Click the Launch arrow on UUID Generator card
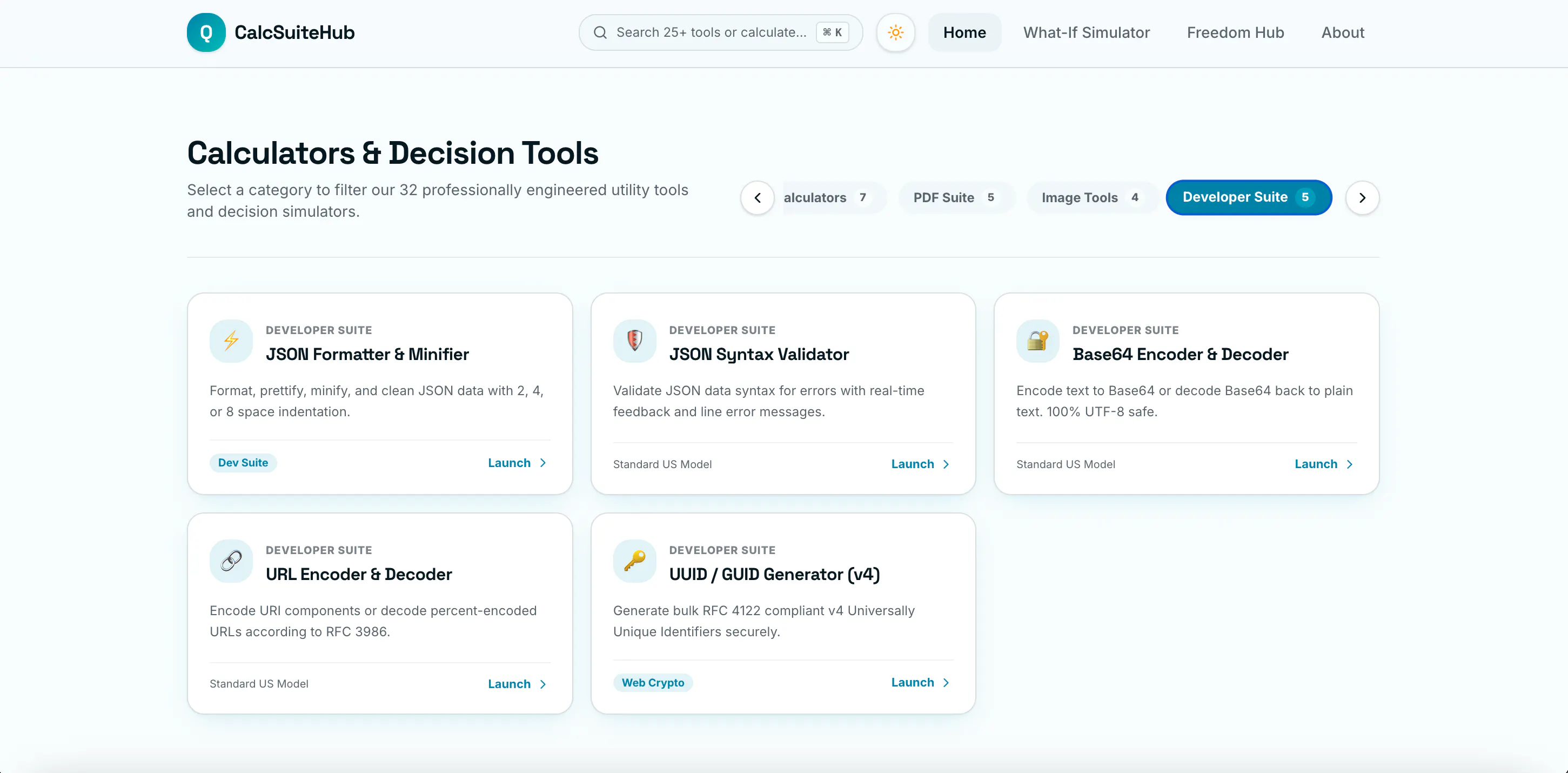Image resolution: width=1568 pixels, height=773 pixels. [947, 683]
